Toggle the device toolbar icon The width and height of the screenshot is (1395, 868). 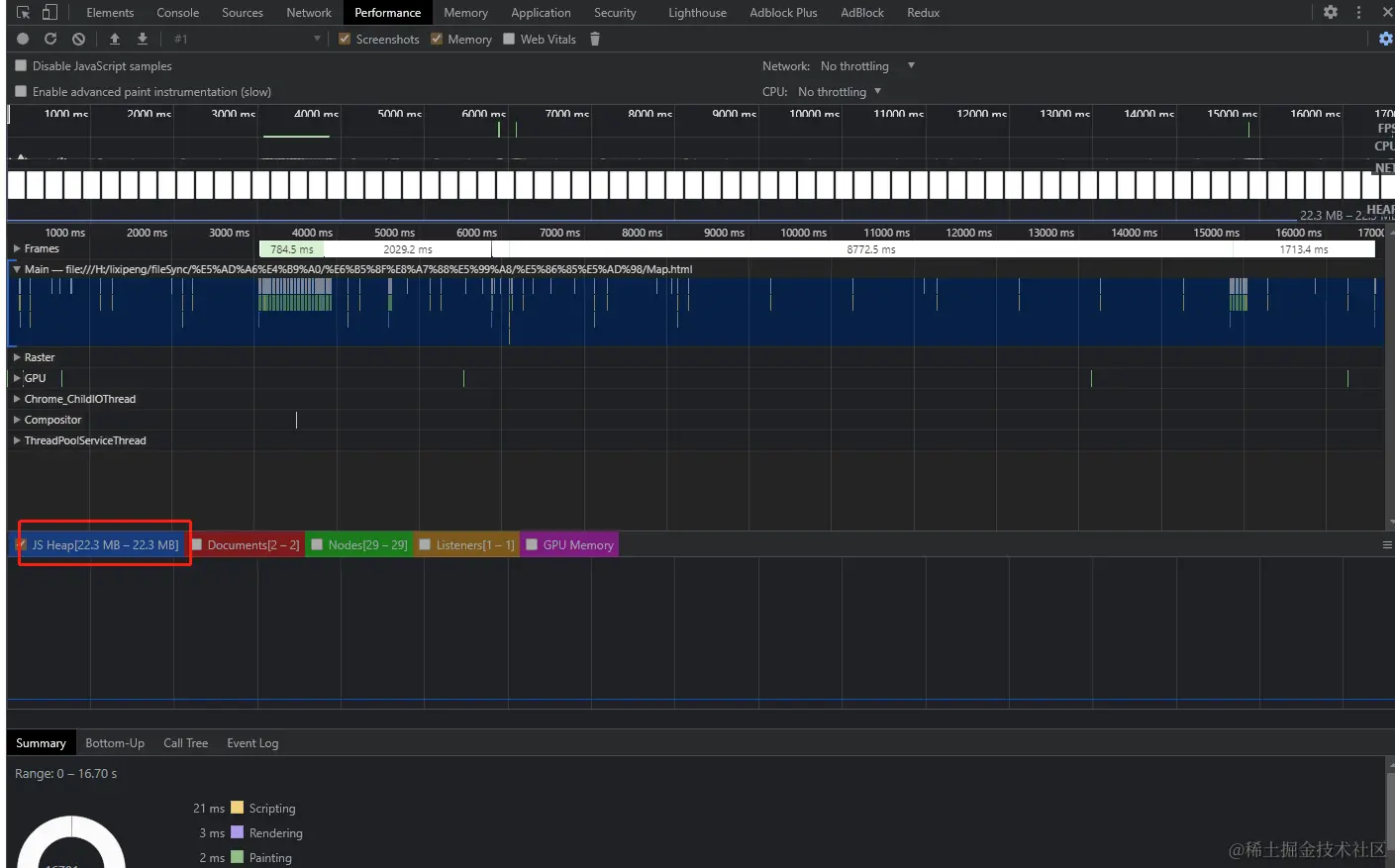point(50,12)
